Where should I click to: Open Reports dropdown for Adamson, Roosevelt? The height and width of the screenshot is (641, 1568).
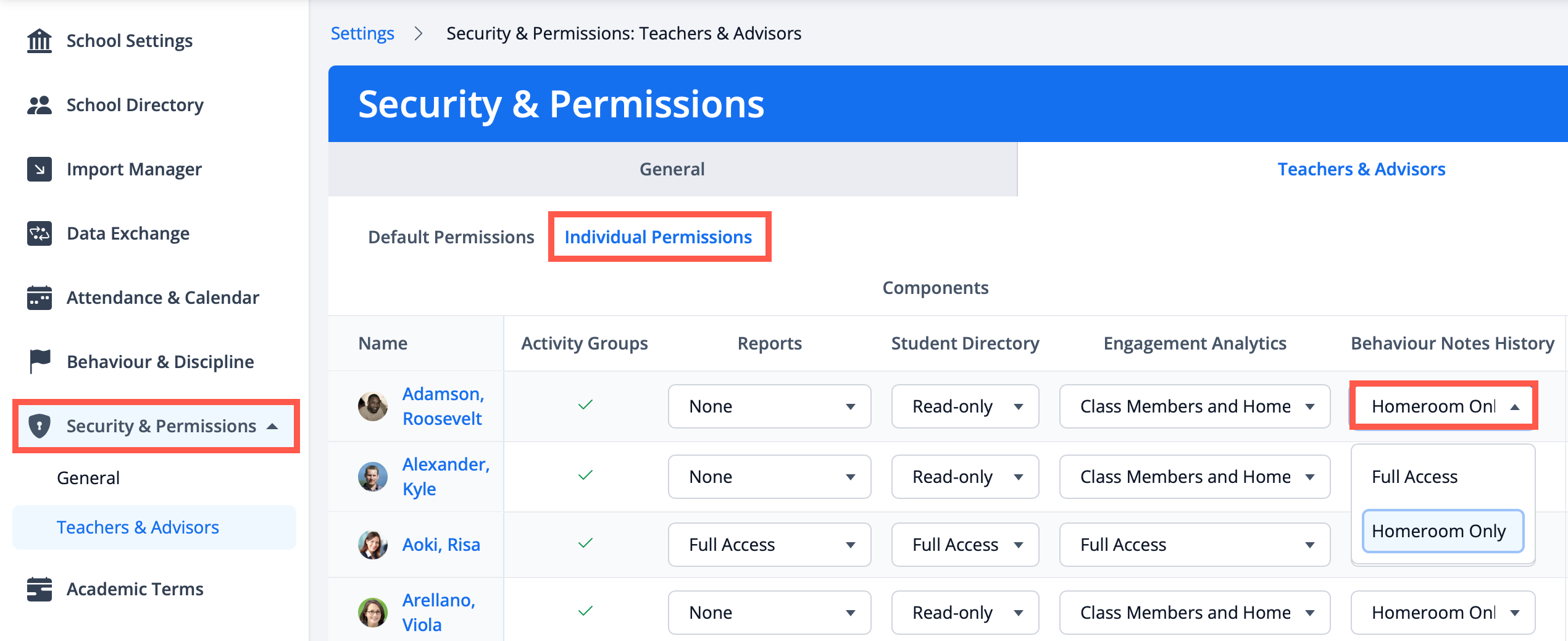point(769,406)
